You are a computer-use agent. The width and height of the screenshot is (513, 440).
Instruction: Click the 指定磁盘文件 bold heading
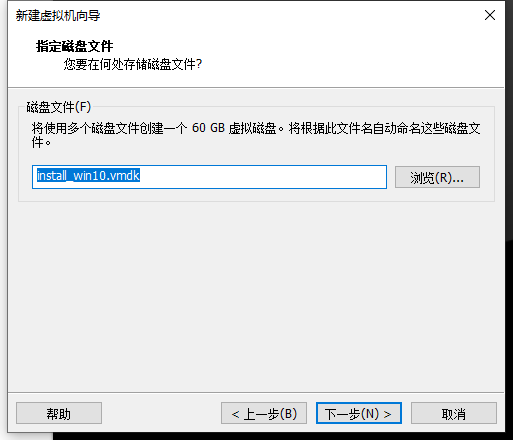coord(74,46)
